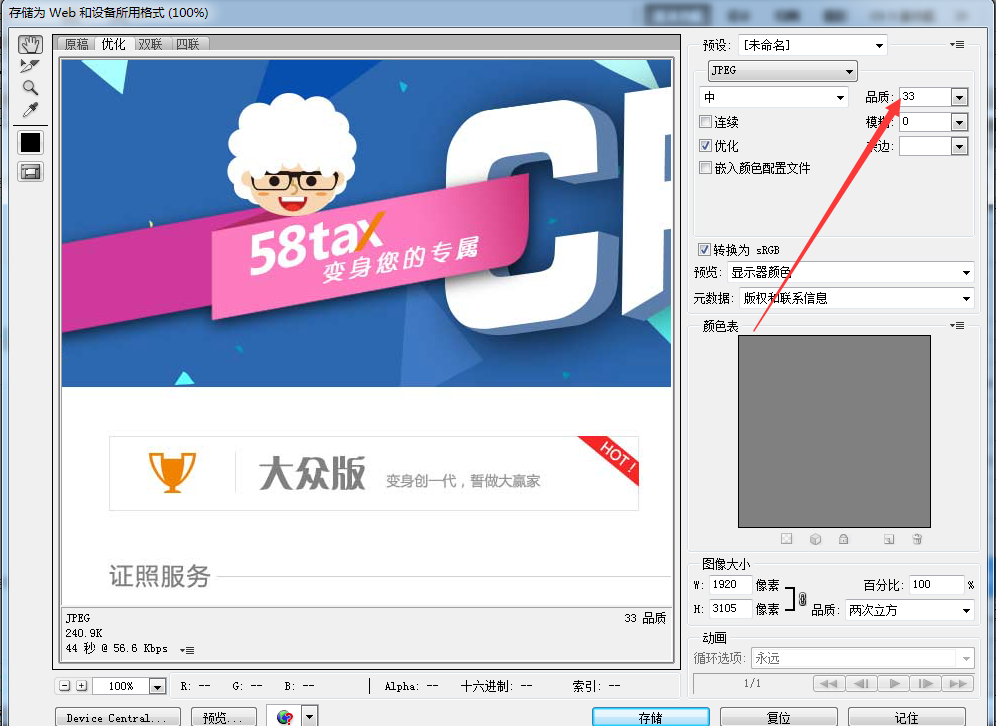
Task: Open the optimize panel flyout menu
Action: pyautogui.click(x=957, y=44)
